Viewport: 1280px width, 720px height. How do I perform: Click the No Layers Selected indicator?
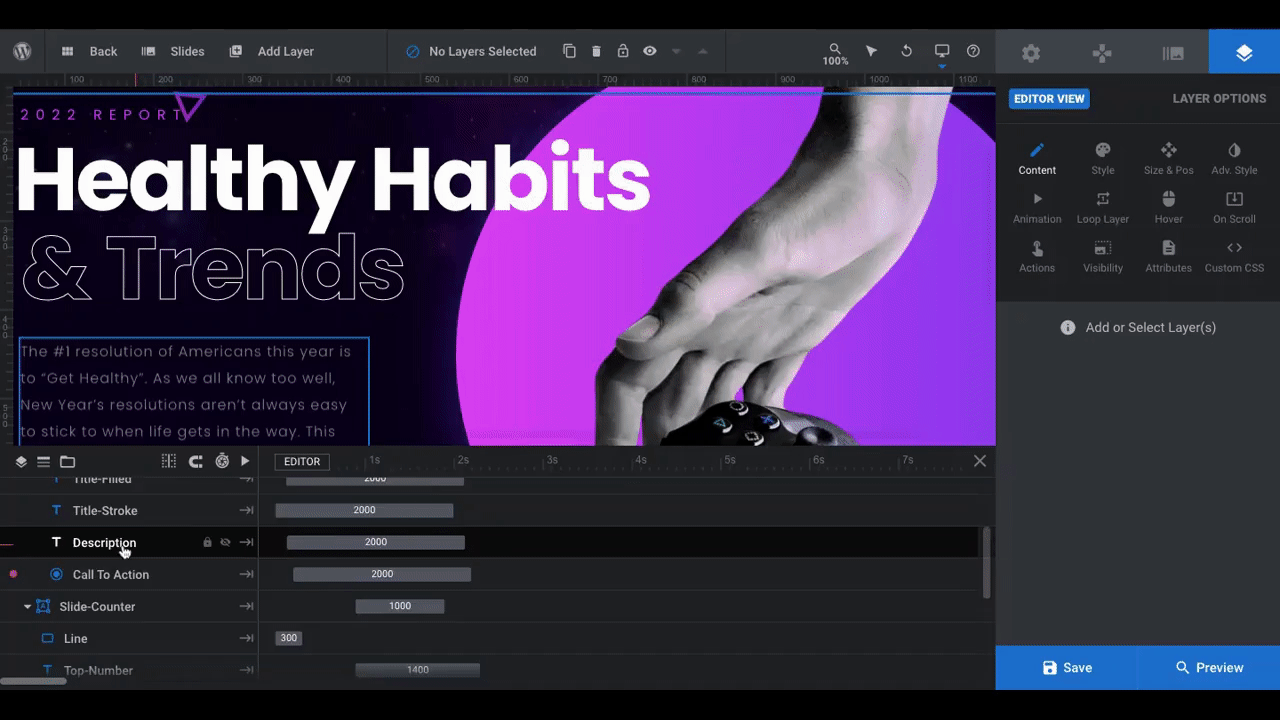pos(471,51)
